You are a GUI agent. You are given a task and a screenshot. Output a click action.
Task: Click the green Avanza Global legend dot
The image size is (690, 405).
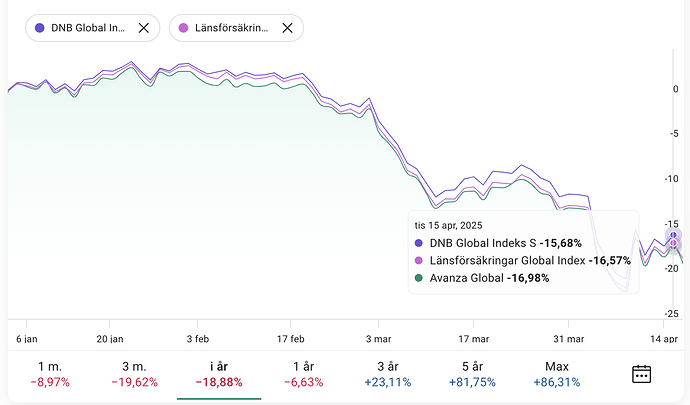(419, 277)
